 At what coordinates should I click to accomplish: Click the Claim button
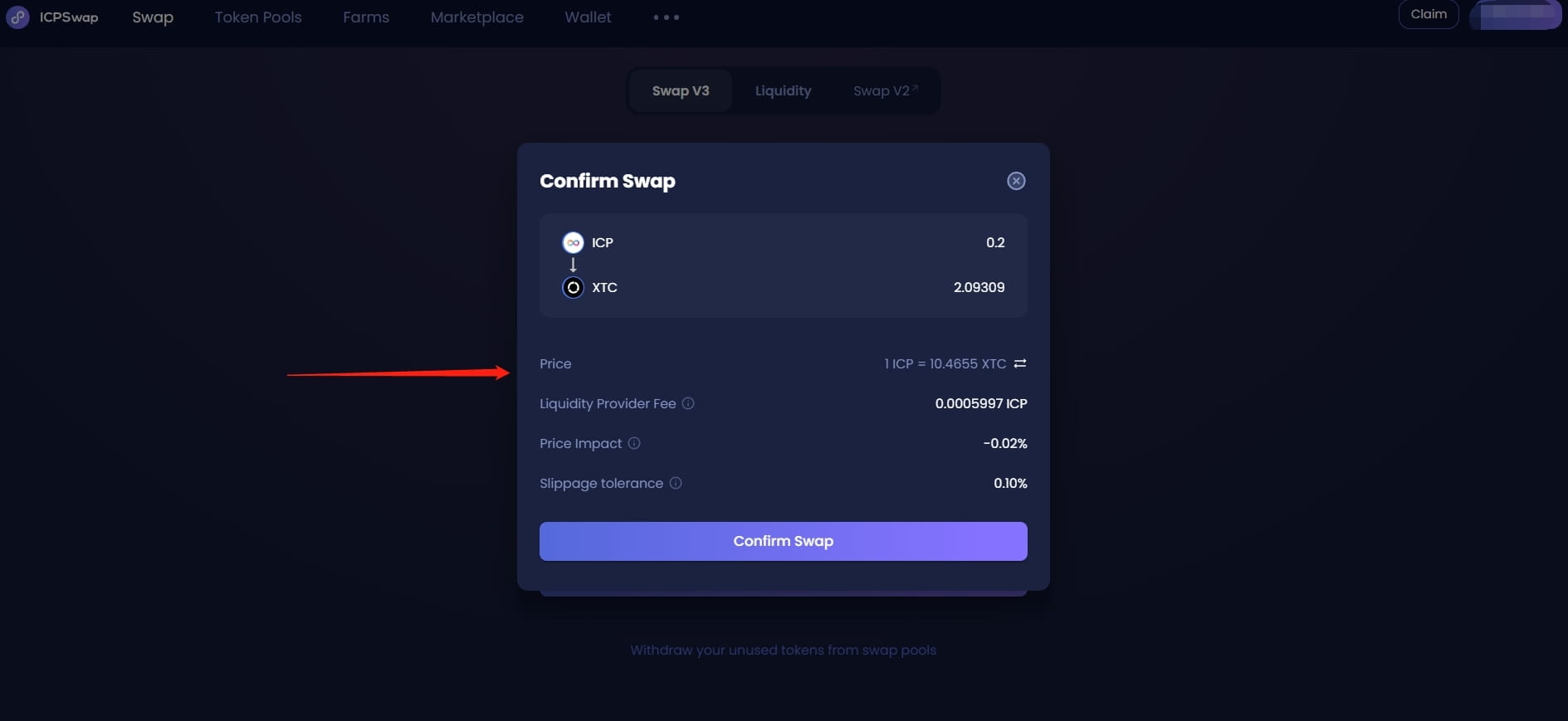click(x=1429, y=14)
